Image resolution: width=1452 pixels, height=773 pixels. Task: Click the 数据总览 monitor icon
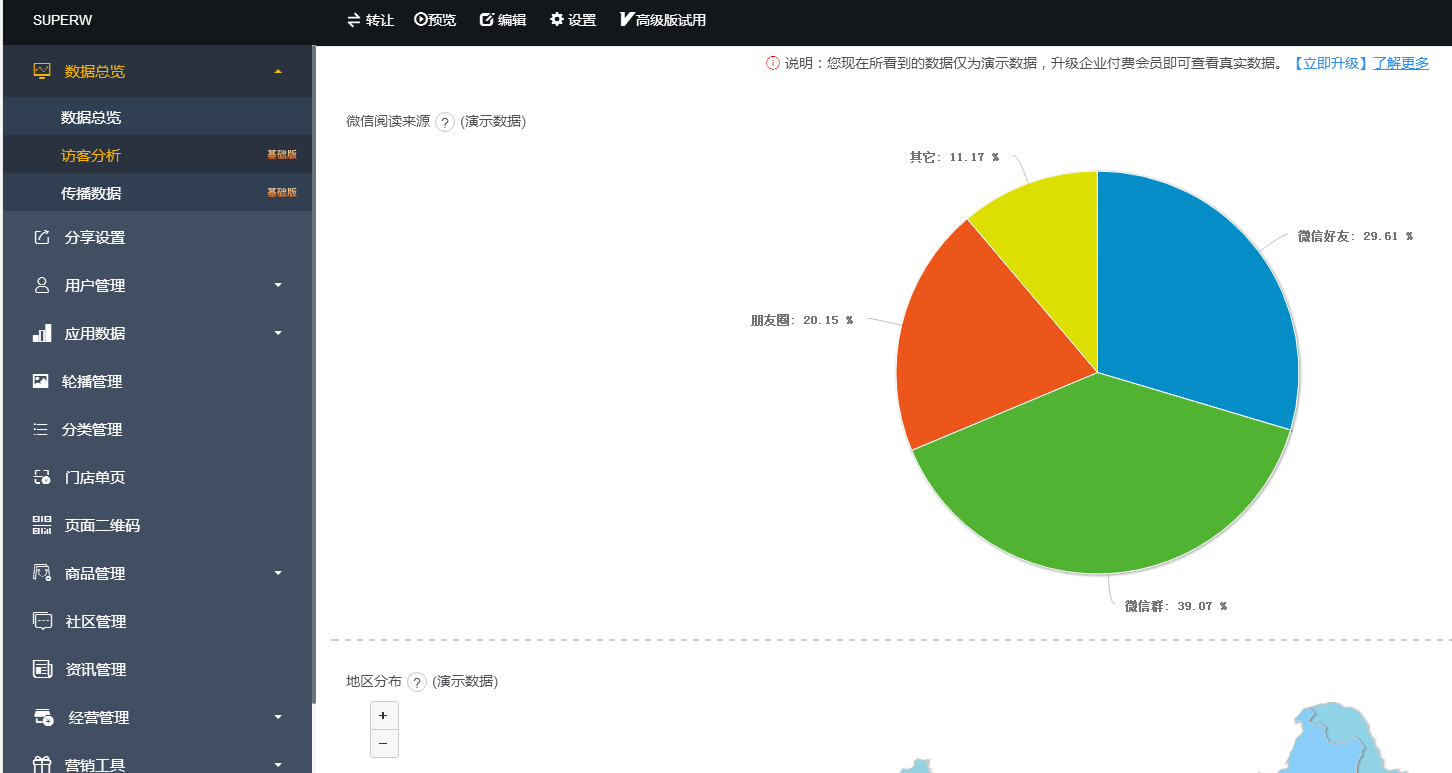[42, 71]
